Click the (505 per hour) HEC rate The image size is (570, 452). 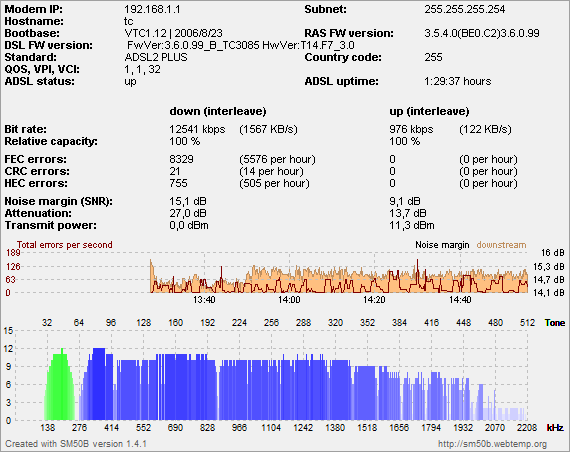[274, 183]
